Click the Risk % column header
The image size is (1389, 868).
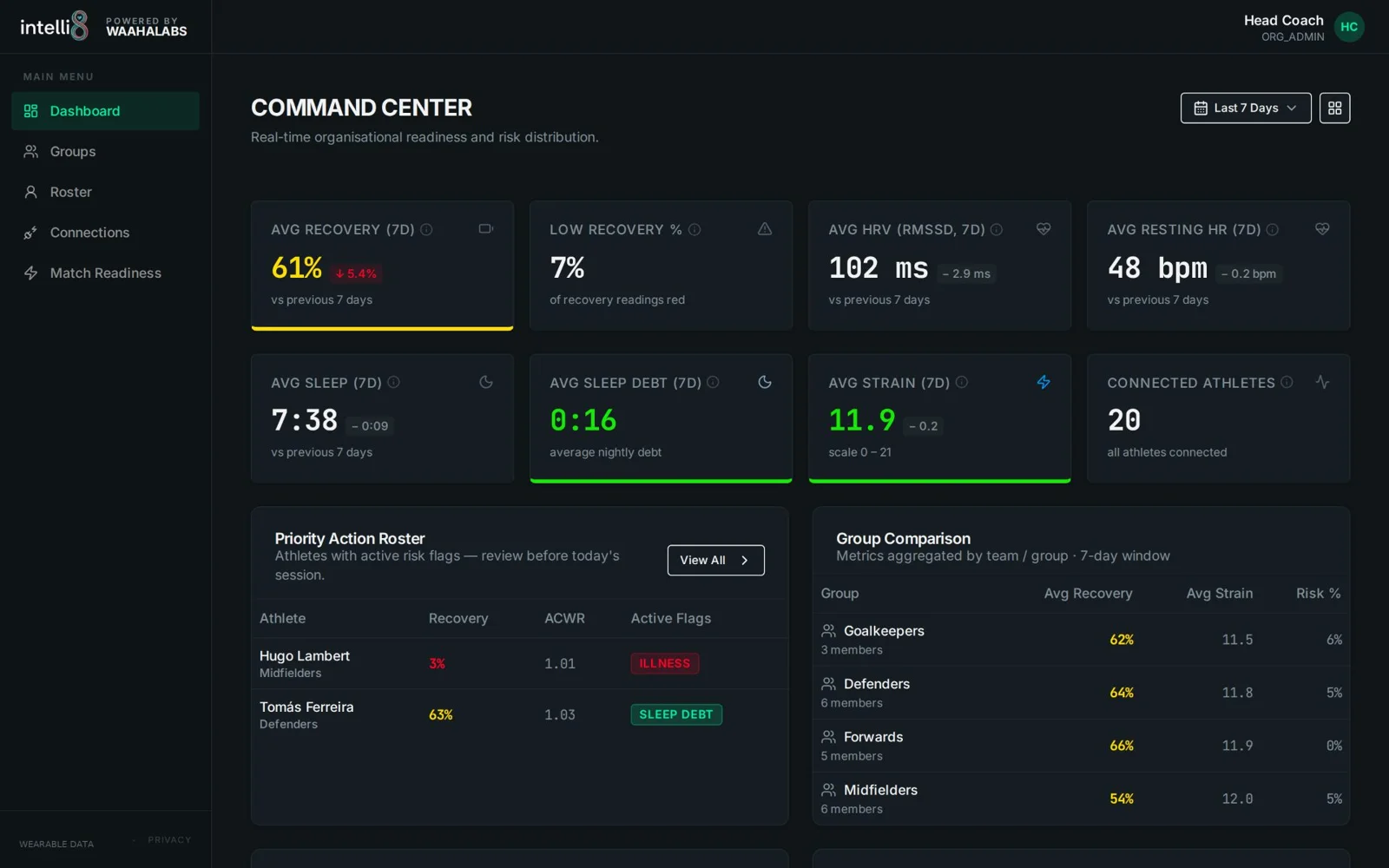1319,594
